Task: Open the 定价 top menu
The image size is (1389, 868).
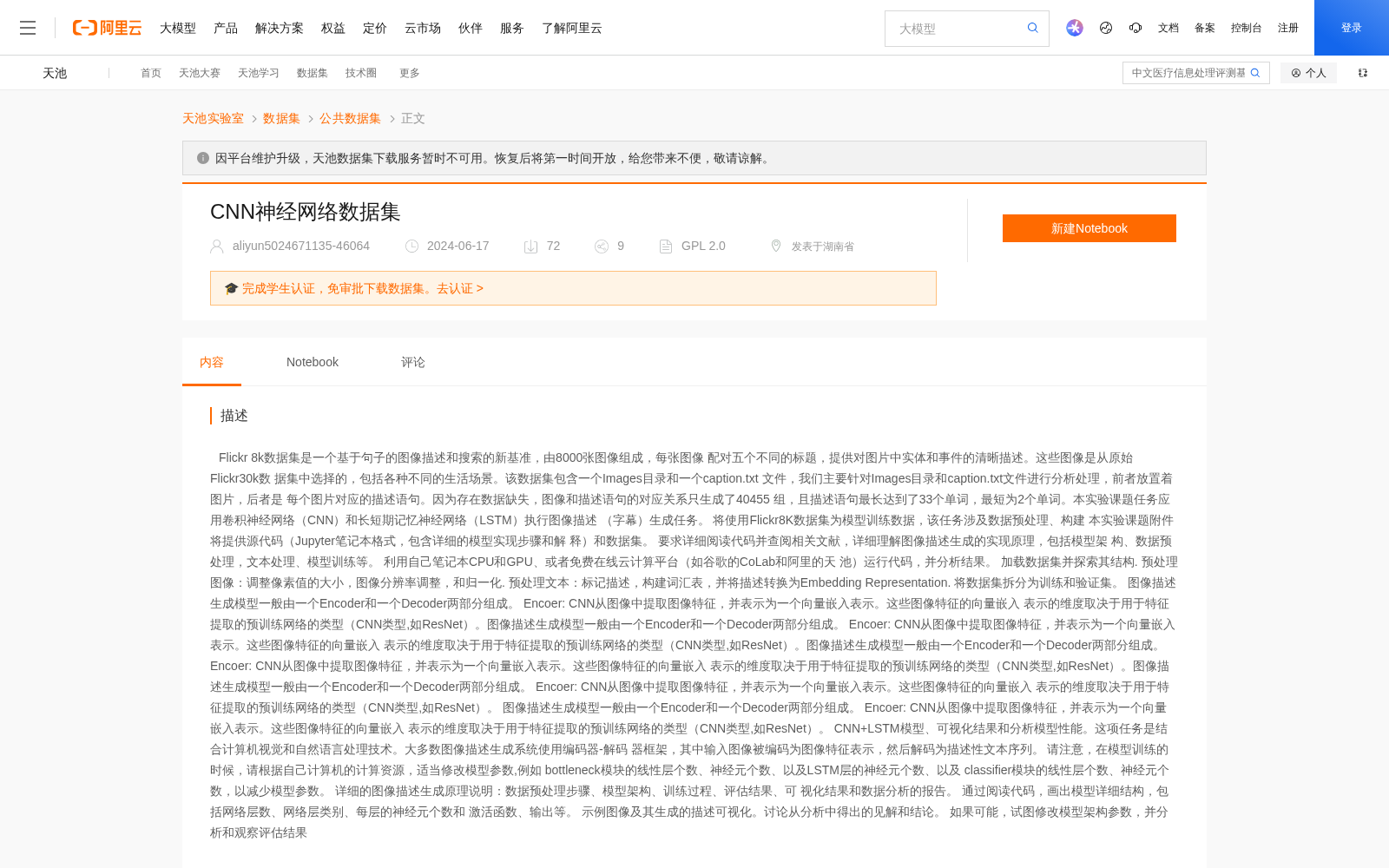Action: [375, 28]
